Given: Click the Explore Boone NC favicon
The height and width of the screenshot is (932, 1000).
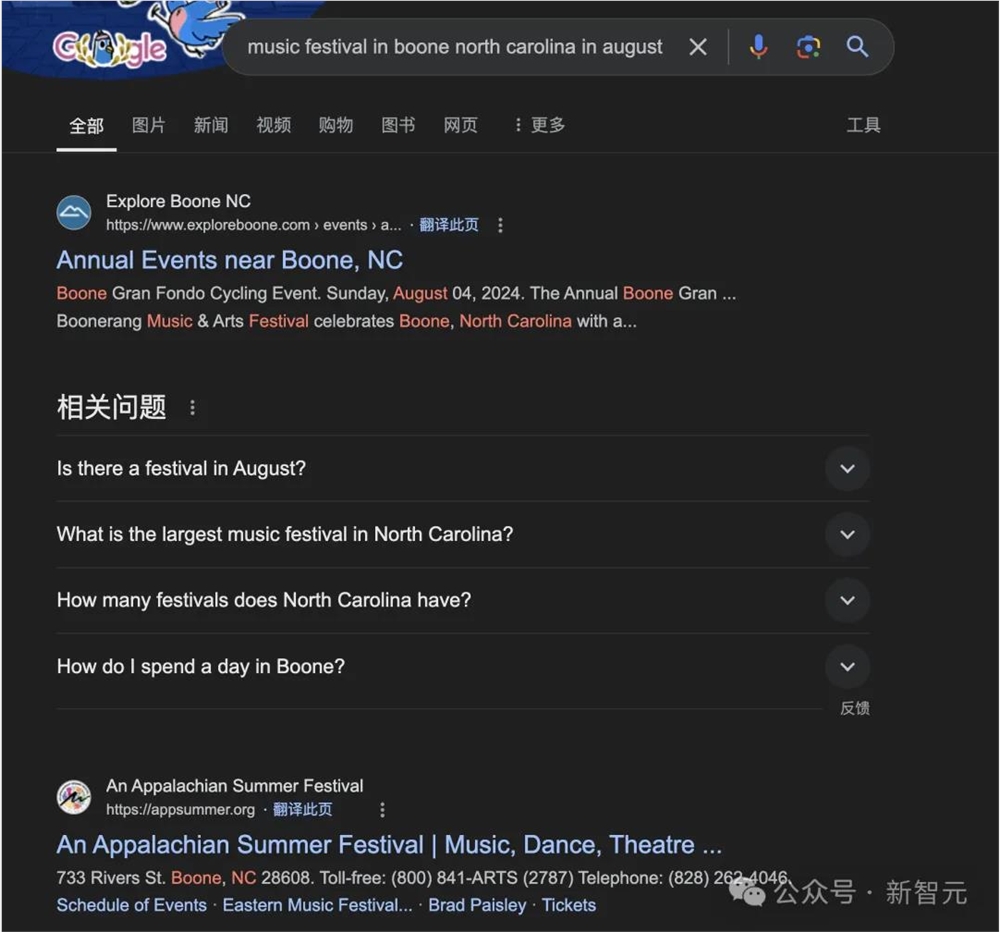Looking at the screenshot, I should (x=74, y=212).
